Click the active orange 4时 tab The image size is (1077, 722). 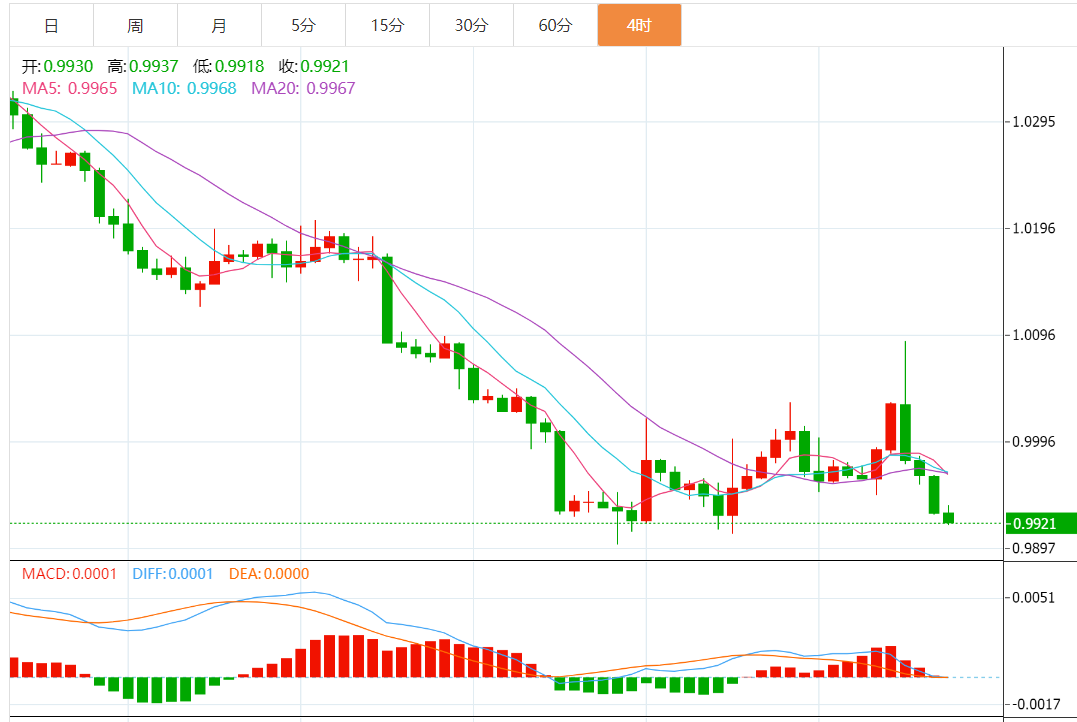point(639,25)
